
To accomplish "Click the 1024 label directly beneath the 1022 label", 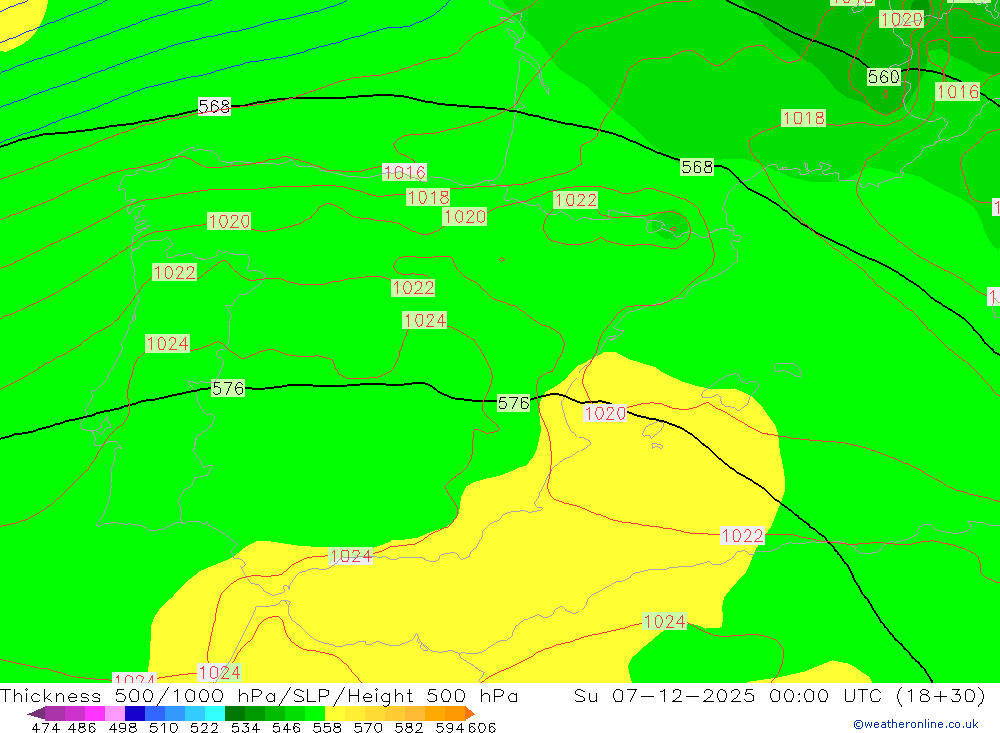I will (424, 320).
